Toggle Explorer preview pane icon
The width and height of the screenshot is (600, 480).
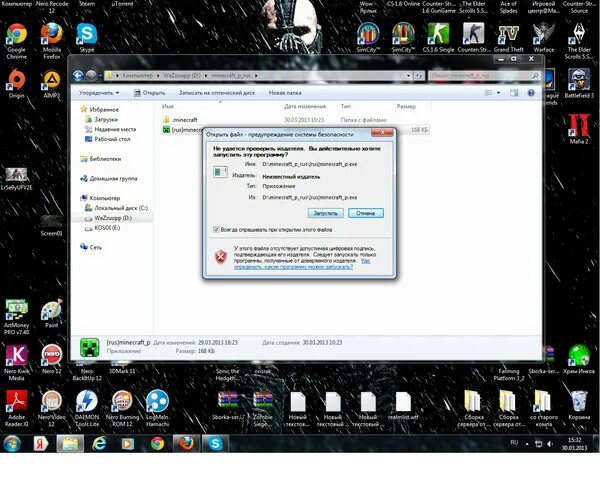[514, 93]
